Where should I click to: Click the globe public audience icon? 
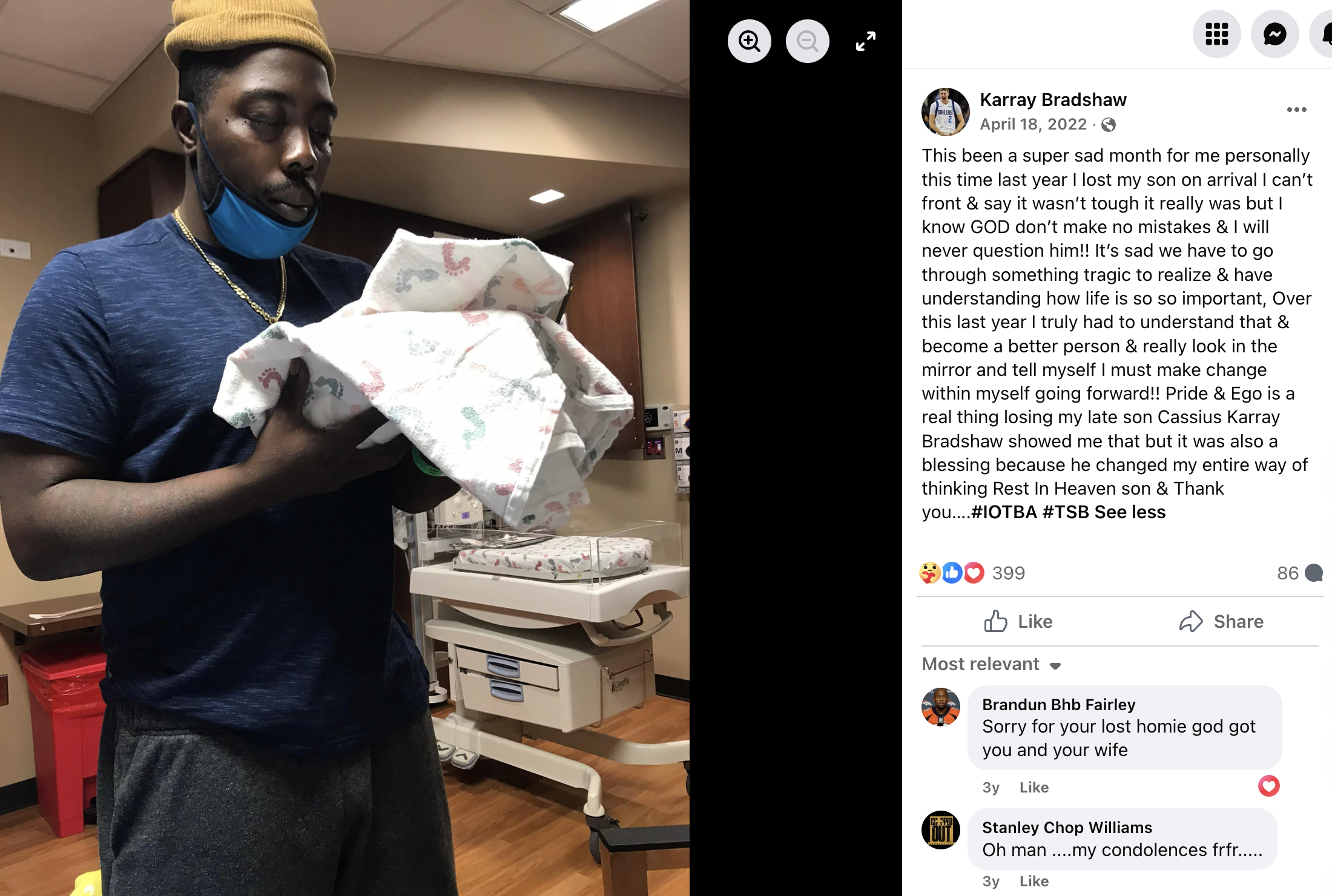[1109, 125]
